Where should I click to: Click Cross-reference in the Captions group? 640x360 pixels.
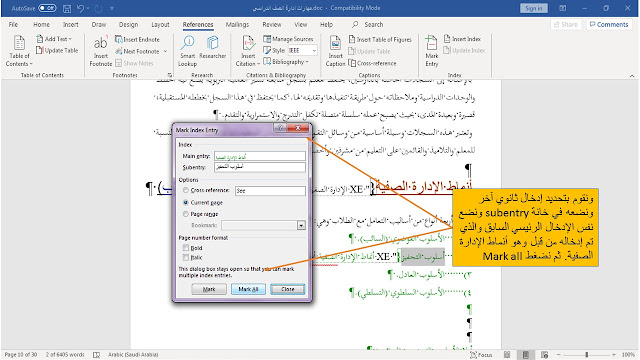tap(373, 63)
